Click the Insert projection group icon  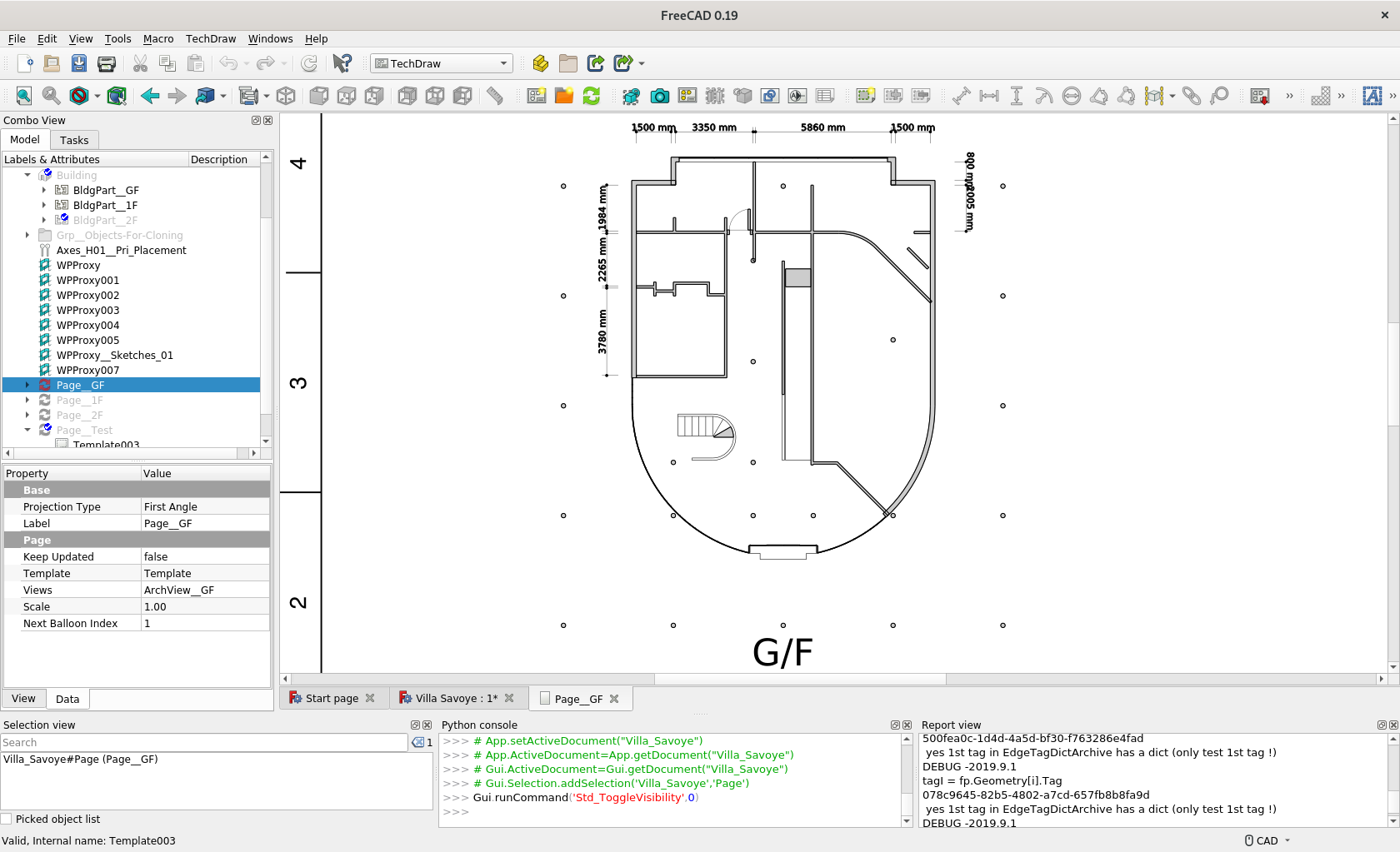coord(687,96)
